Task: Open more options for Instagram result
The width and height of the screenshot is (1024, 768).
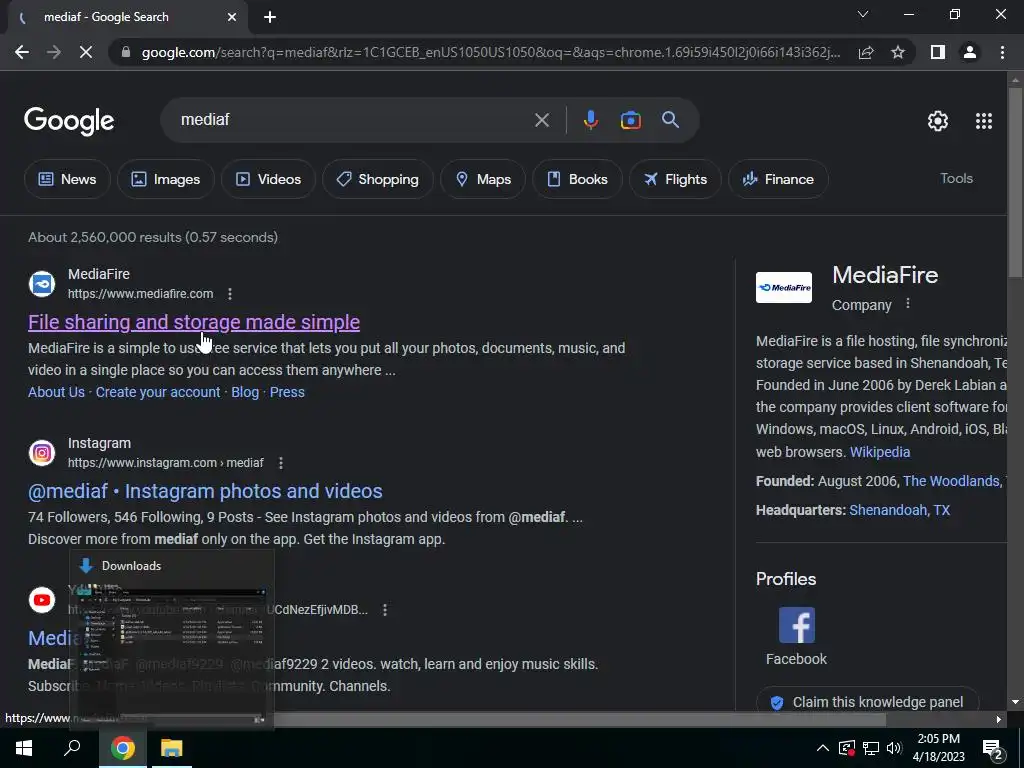Action: point(281,463)
